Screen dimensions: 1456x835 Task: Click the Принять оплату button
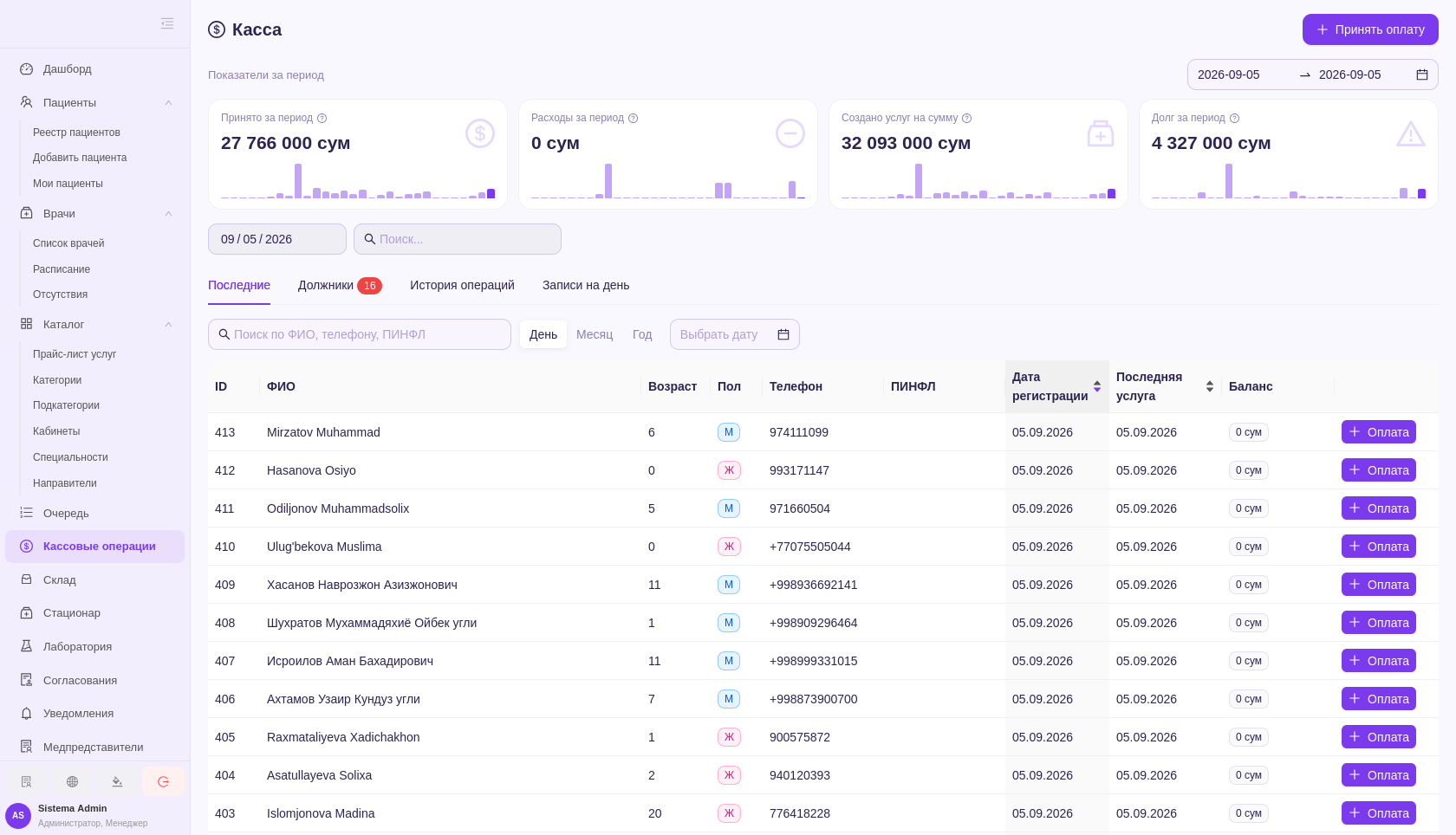[1370, 29]
